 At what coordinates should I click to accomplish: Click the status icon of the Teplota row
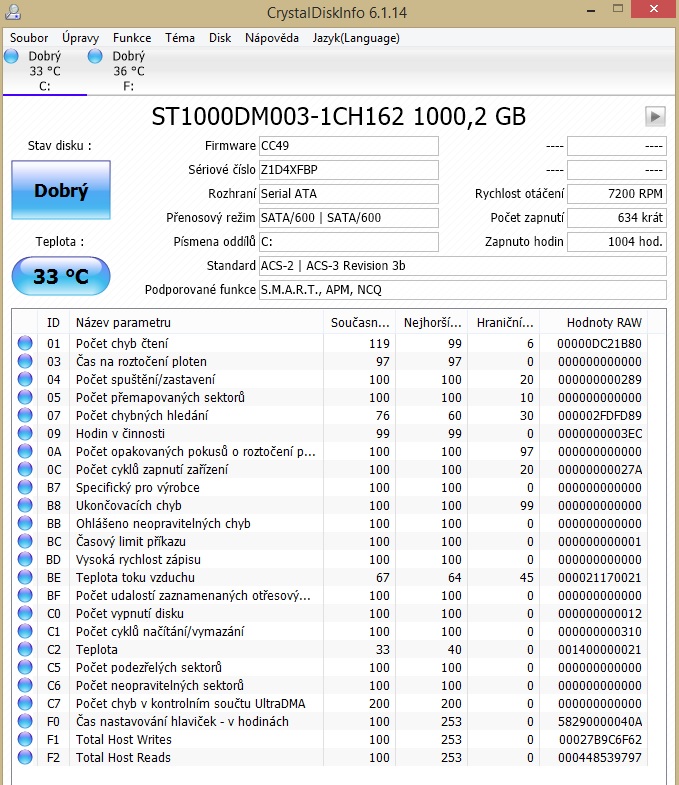pos(25,650)
